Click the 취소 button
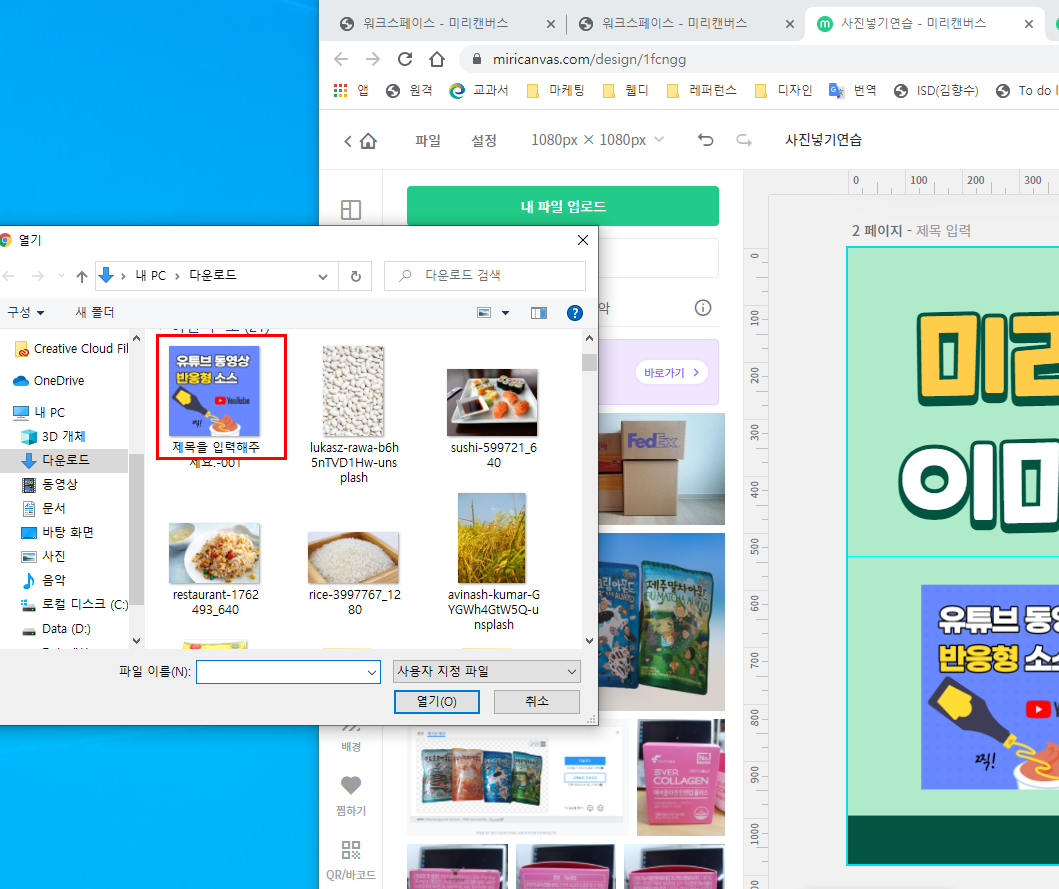Screen dimensions: 1059x889 (537, 701)
